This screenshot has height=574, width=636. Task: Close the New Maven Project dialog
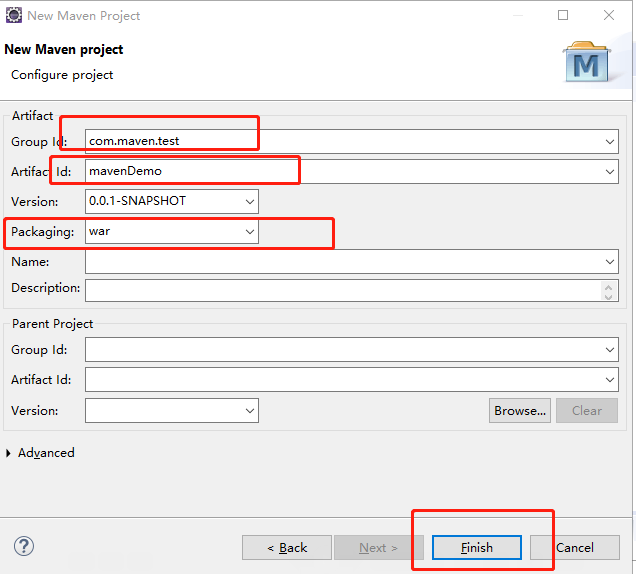click(608, 15)
